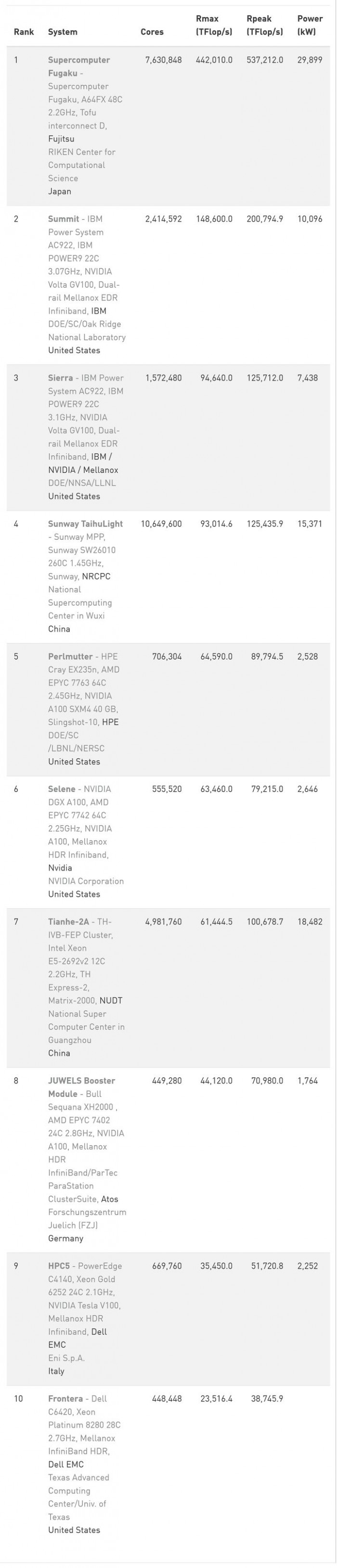This screenshot has height=1568, width=337.
Task: Open the Italy country link
Action: [56, 1371]
